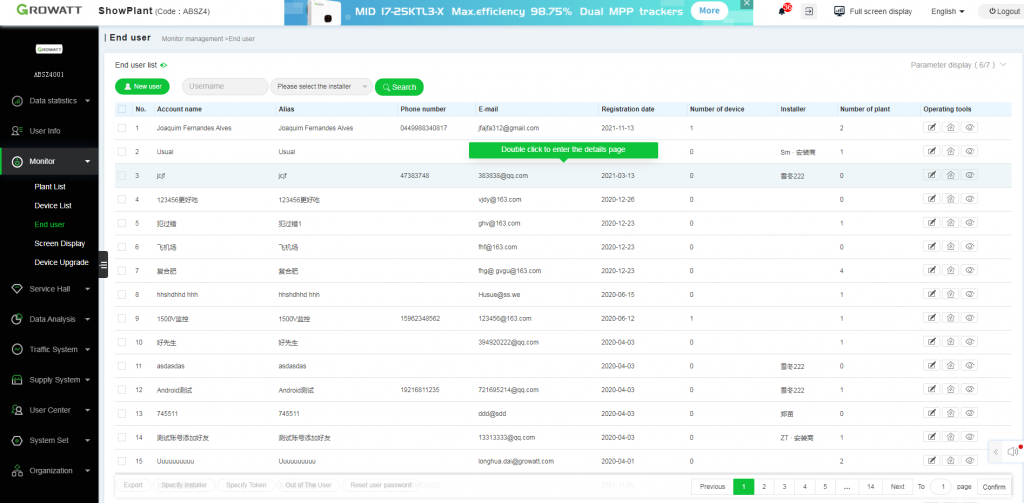The width and height of the screenshot is (1024, 503).
Task: Click the Username search input field
Action: tap(225, 86)
